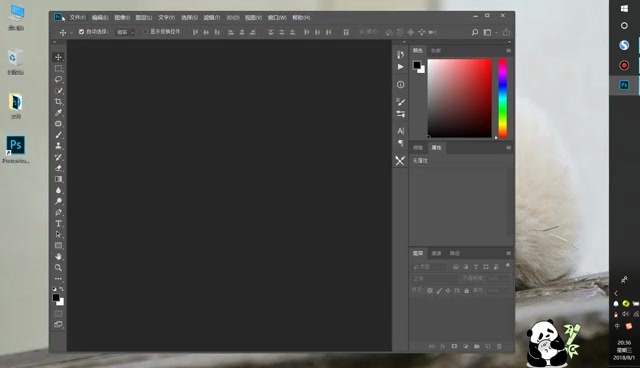Open the Actions panel play icon
Screen dimensions: 640x368
[400, 67]
